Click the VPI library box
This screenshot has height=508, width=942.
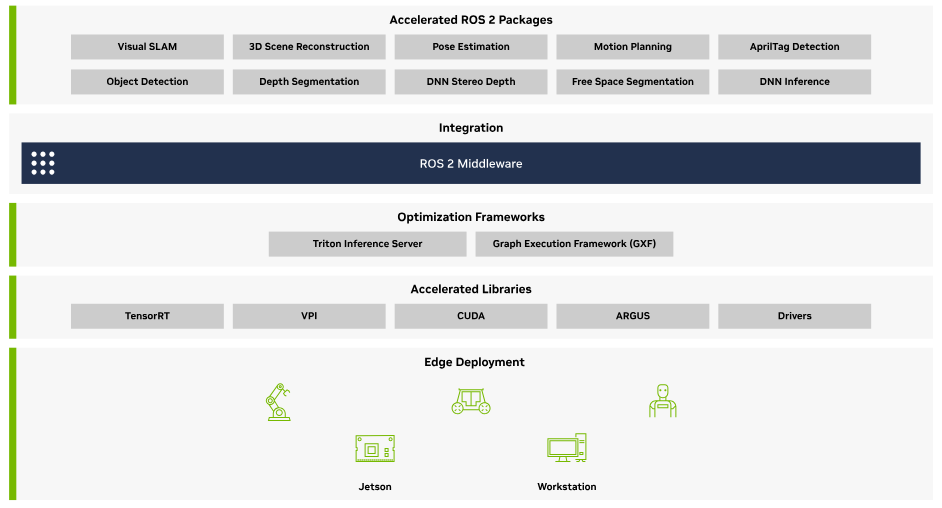click(x=309, y=316)
